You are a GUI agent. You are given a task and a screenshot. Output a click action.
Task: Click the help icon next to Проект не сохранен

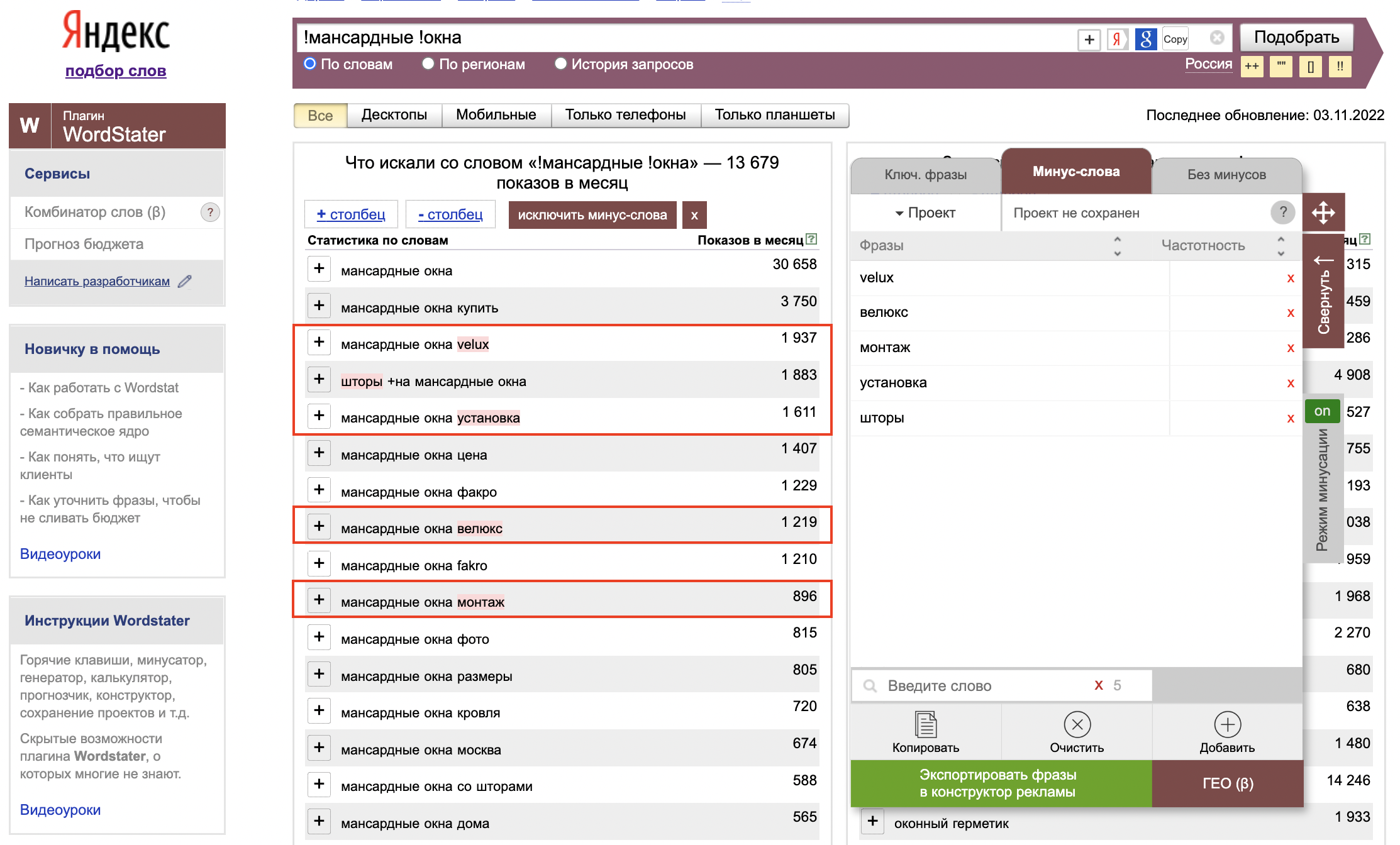1283,213
